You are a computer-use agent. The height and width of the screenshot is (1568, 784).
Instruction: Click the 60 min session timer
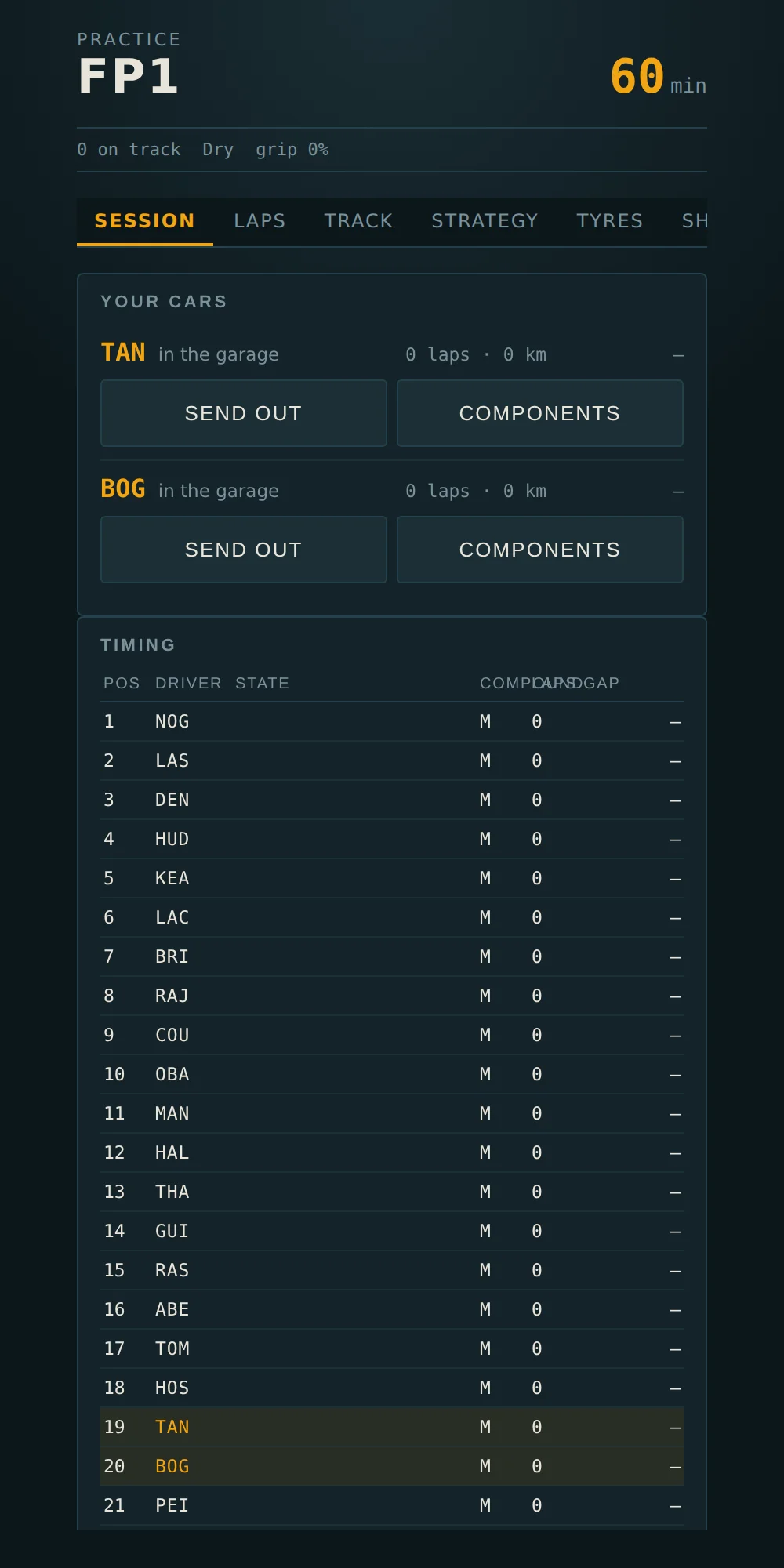point(658,77)
